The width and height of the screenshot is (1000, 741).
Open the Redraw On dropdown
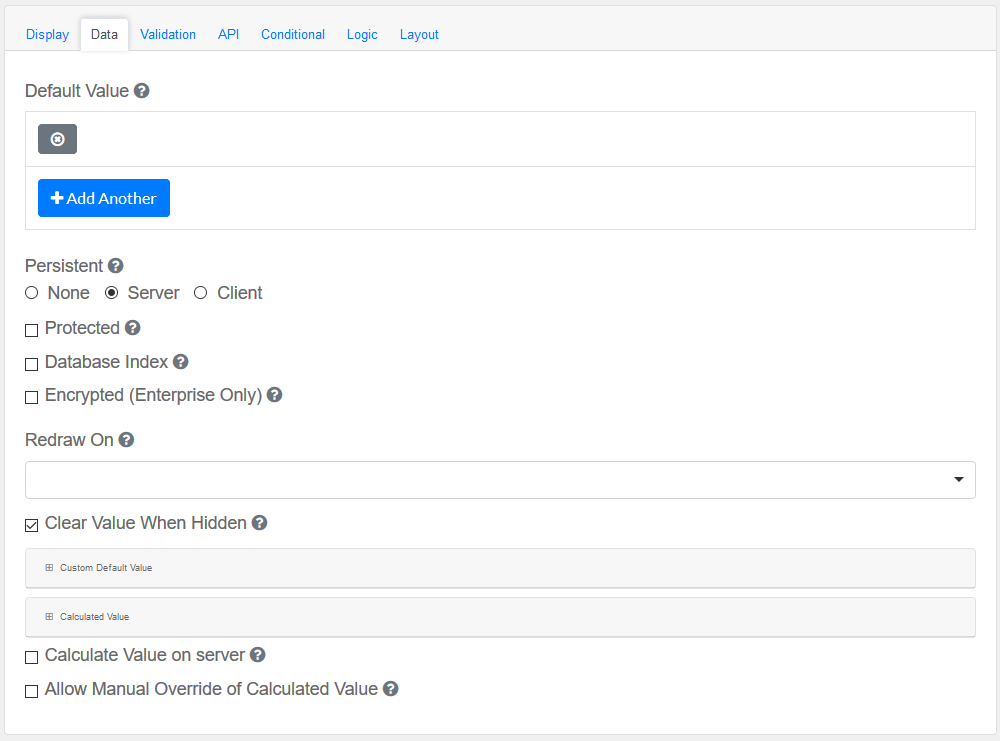click(500, 480)
